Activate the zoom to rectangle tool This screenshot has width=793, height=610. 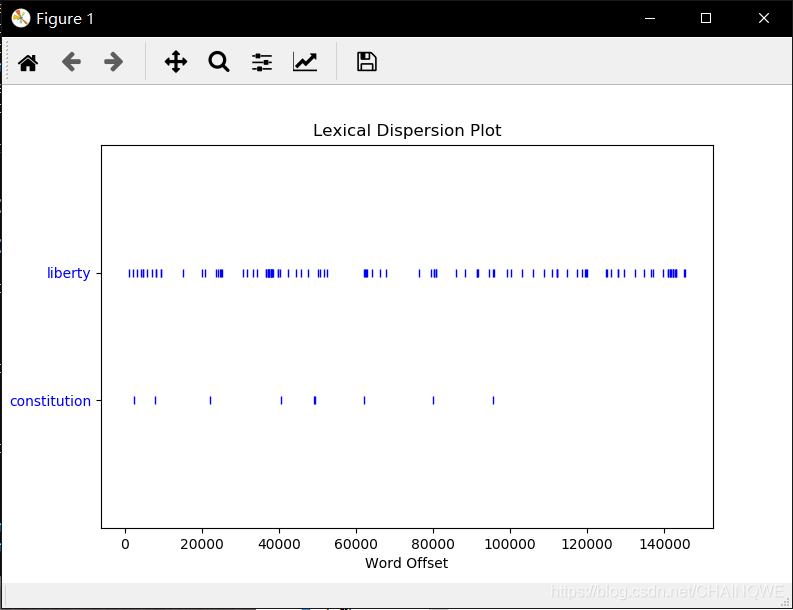[218, 62]
